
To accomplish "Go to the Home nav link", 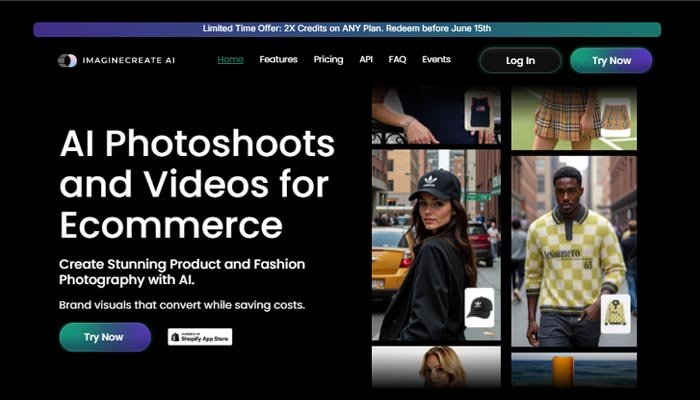I will [x=230, y=60].
